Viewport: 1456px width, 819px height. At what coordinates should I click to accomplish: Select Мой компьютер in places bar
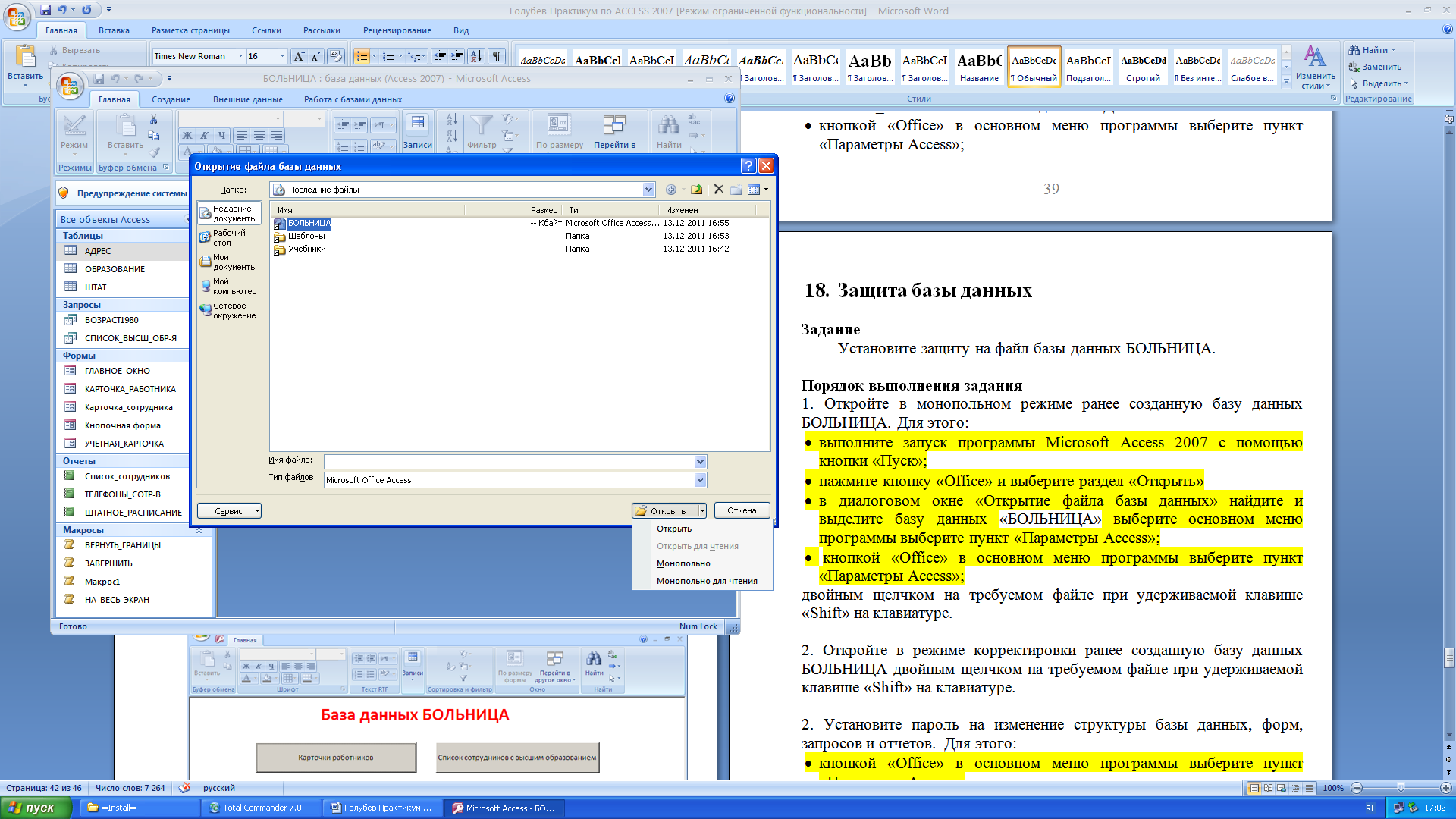coord(228,287)
